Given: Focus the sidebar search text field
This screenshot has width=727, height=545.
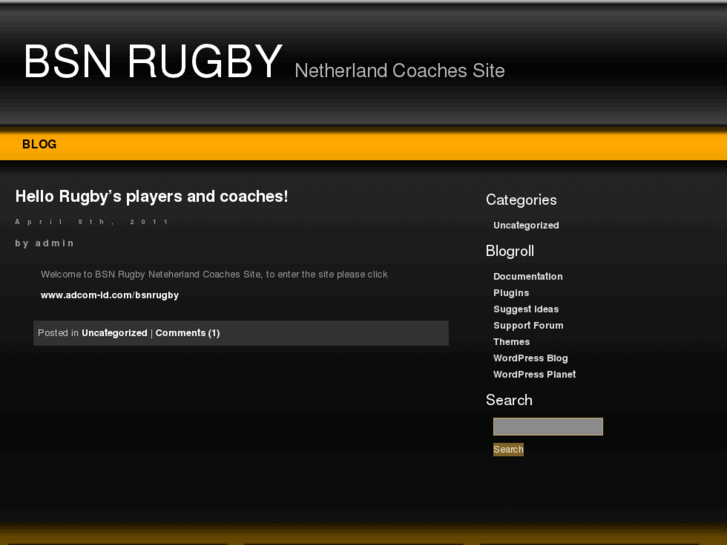Looking at the screenshot, I should pos(548,427).
